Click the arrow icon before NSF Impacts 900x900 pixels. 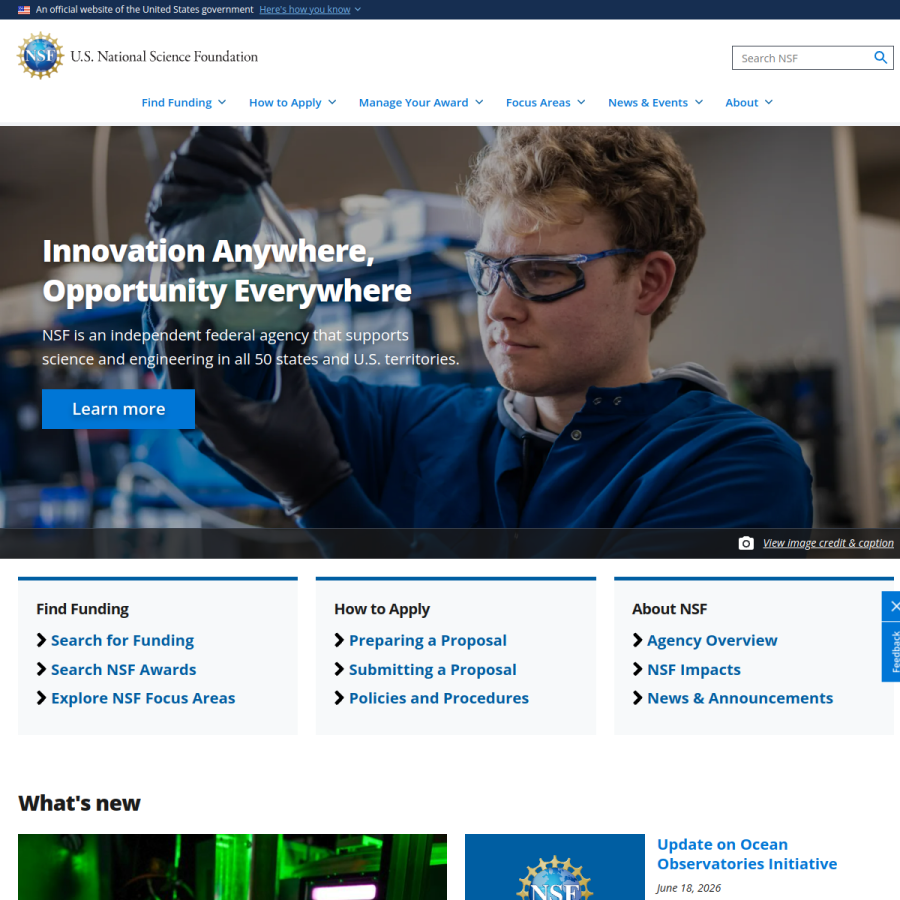pos(637,669)
